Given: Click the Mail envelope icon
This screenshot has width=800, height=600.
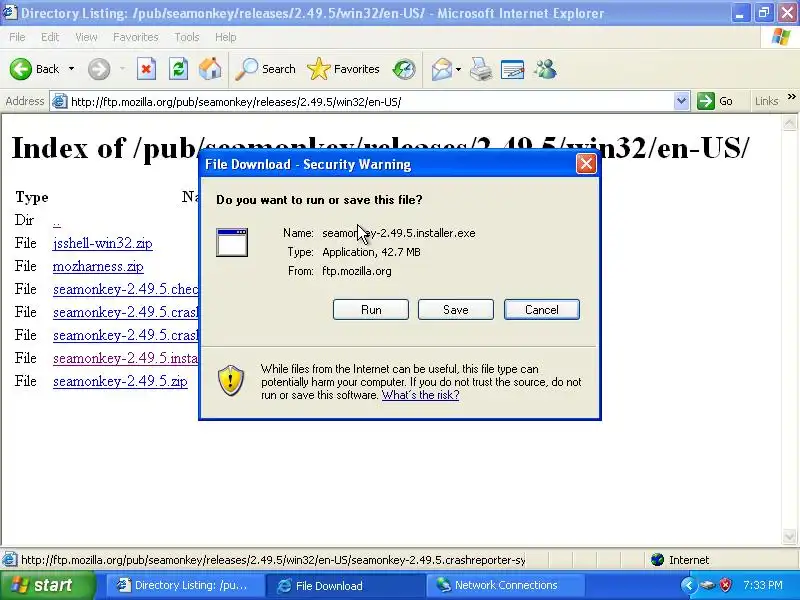Looking at the screenshot, I should coord(442,69).
